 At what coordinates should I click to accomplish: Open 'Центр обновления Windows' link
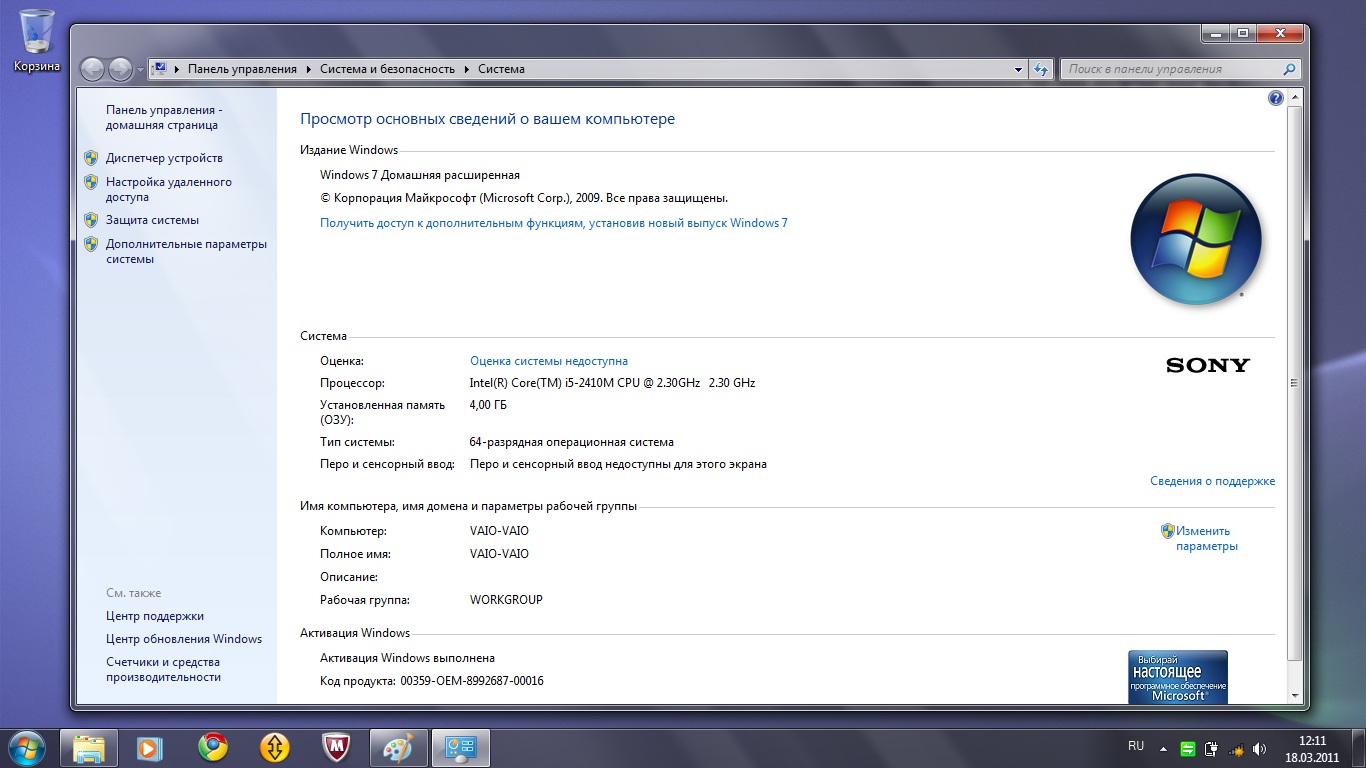(184, 639)
